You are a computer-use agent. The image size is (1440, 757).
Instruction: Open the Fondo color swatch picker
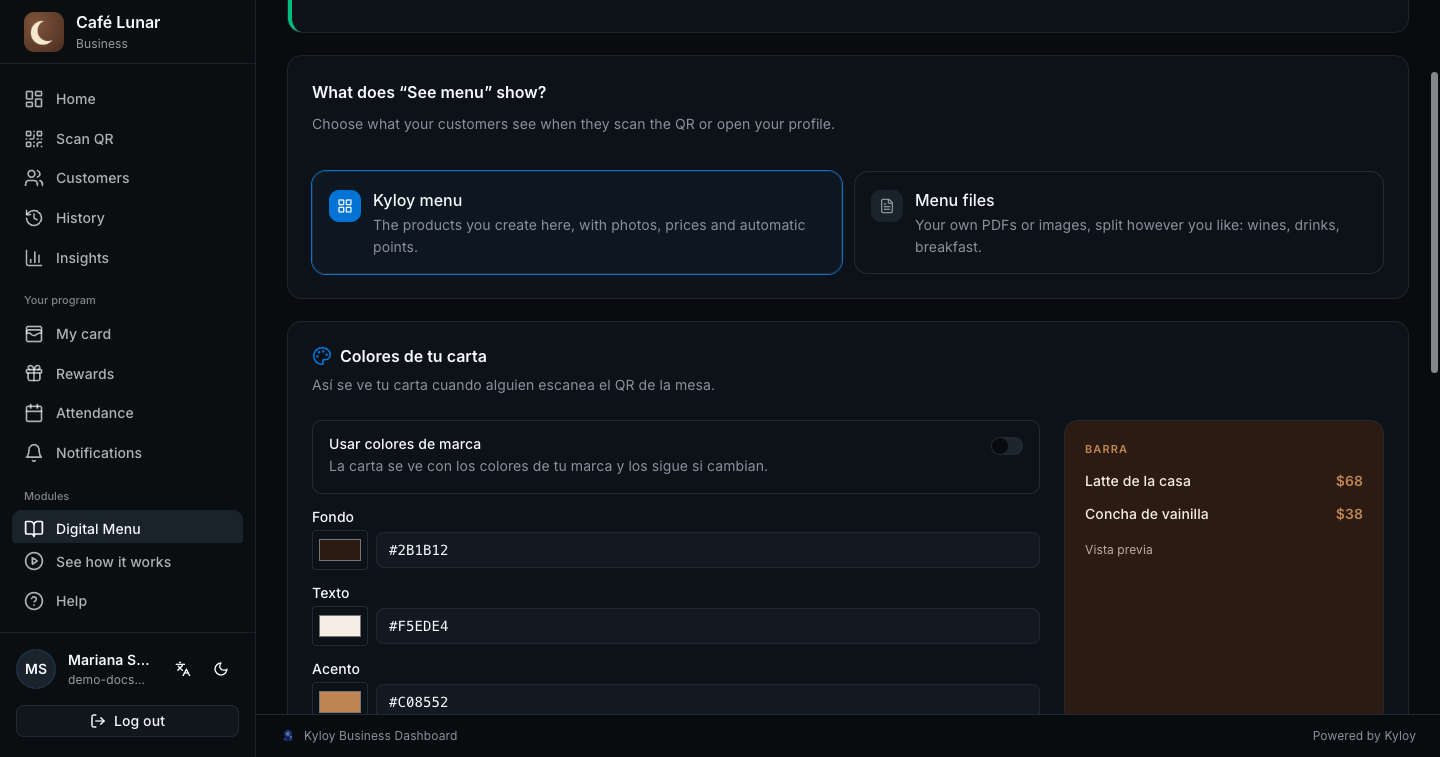pos(340,550)
